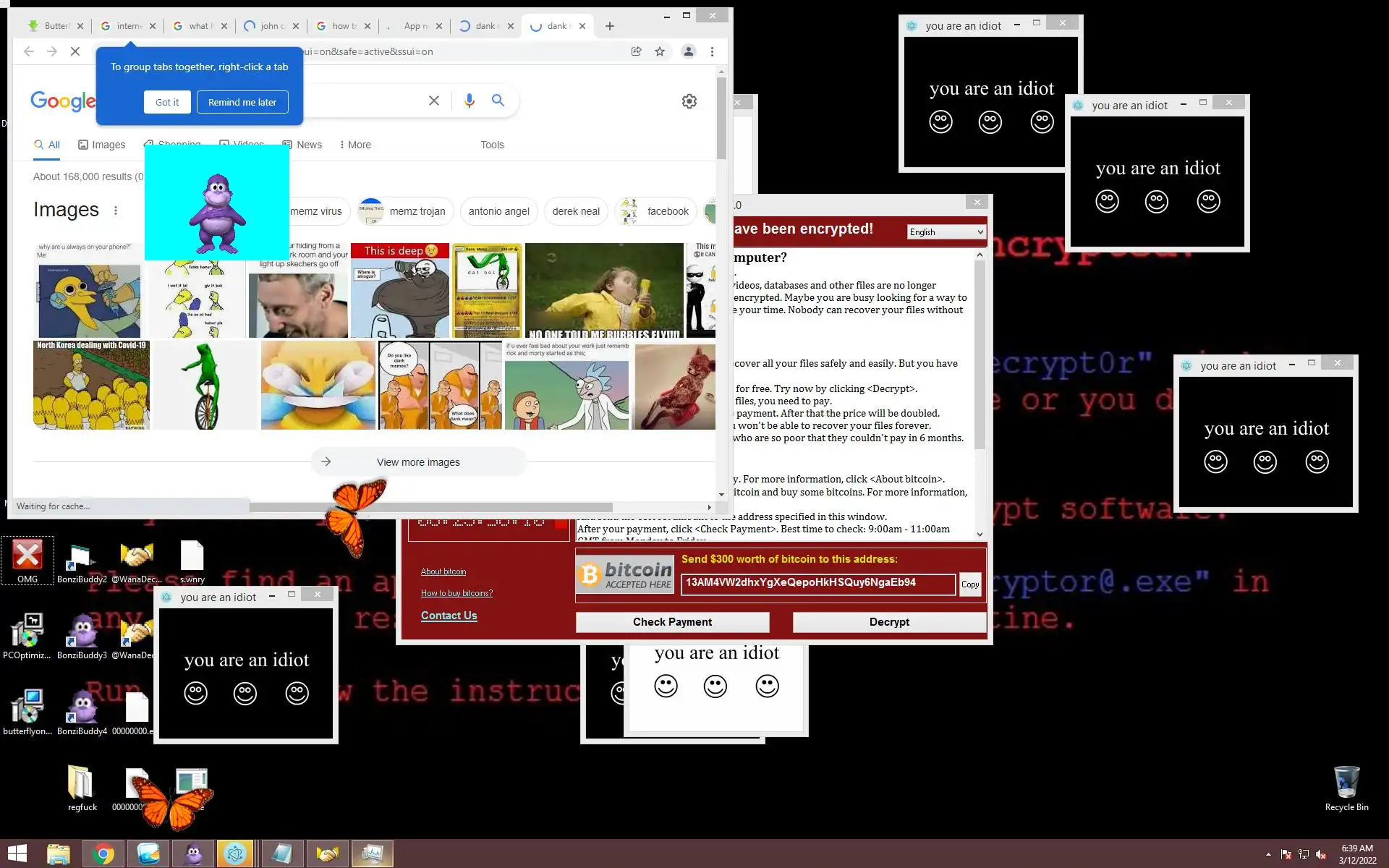The height and width of the screenshot is (868, 1389).
Task: Click the bitcoin address text field
Action: (817, 584)
